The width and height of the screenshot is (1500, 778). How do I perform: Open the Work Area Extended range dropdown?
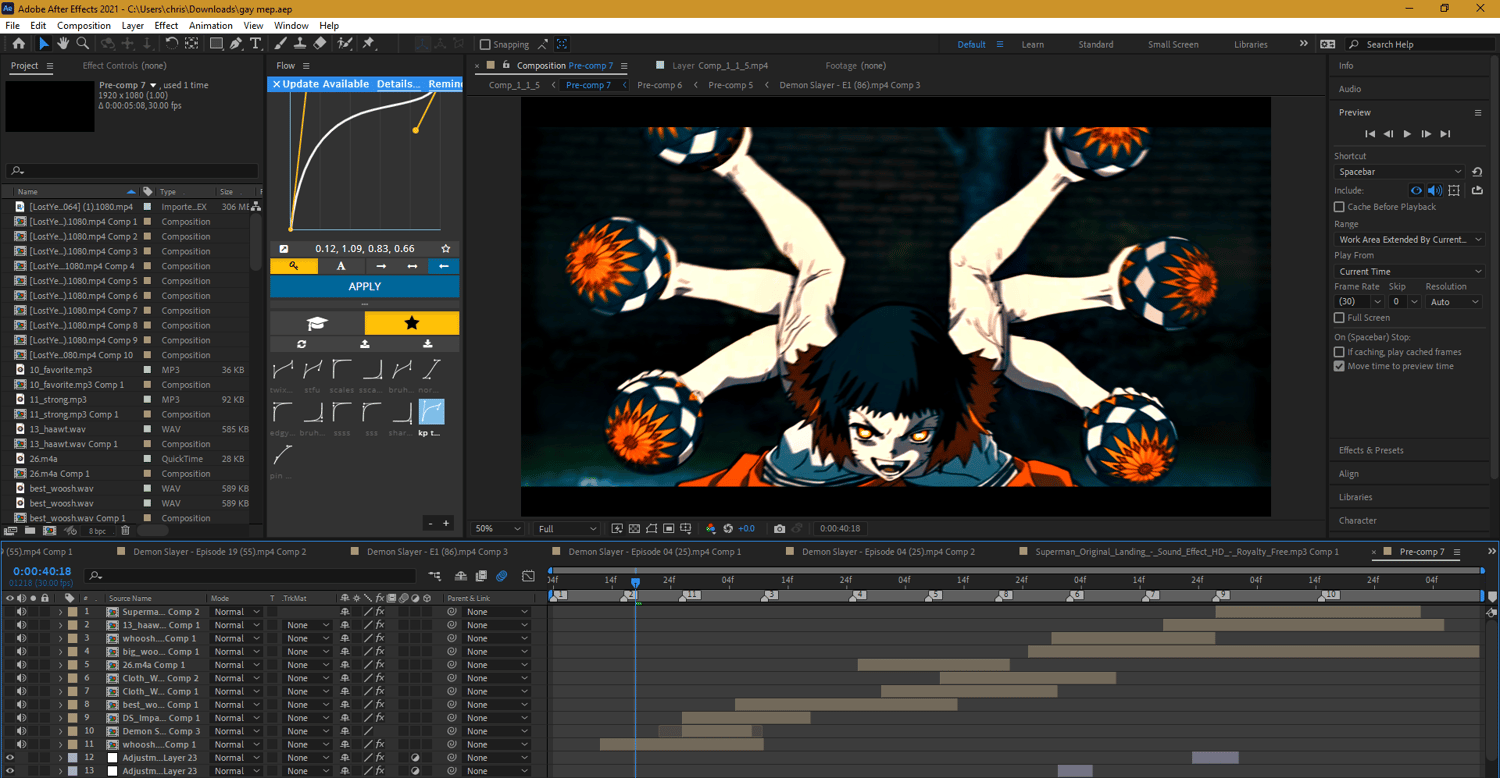click(1410, 240)
